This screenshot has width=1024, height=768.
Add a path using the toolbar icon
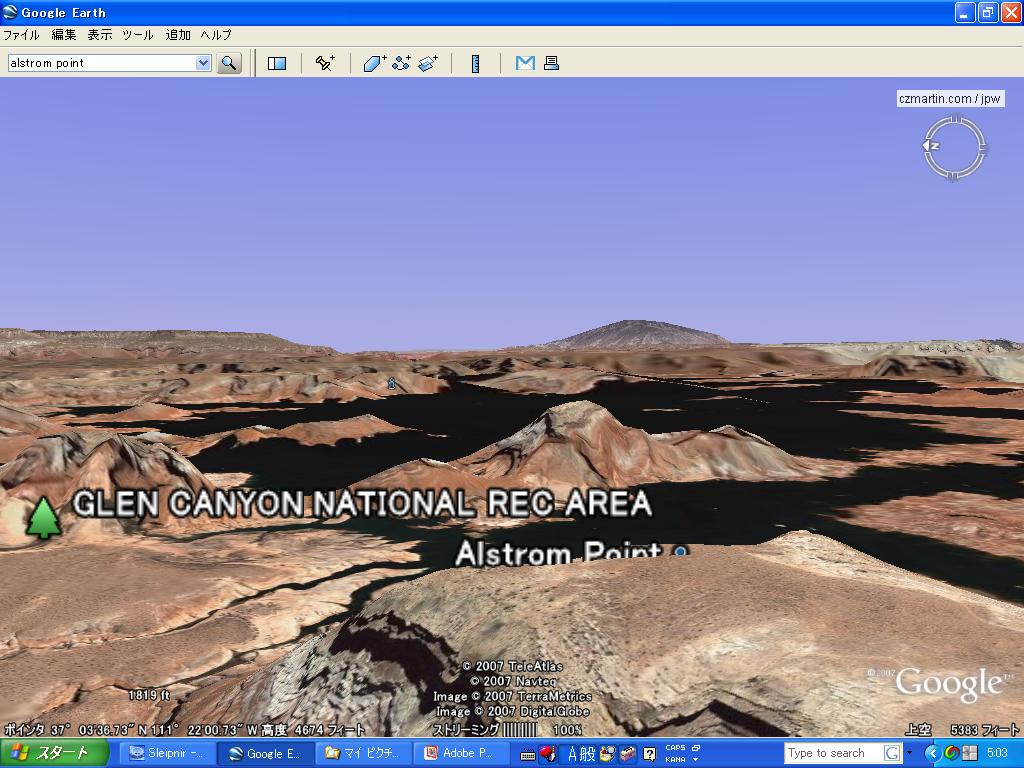point(401,63)
